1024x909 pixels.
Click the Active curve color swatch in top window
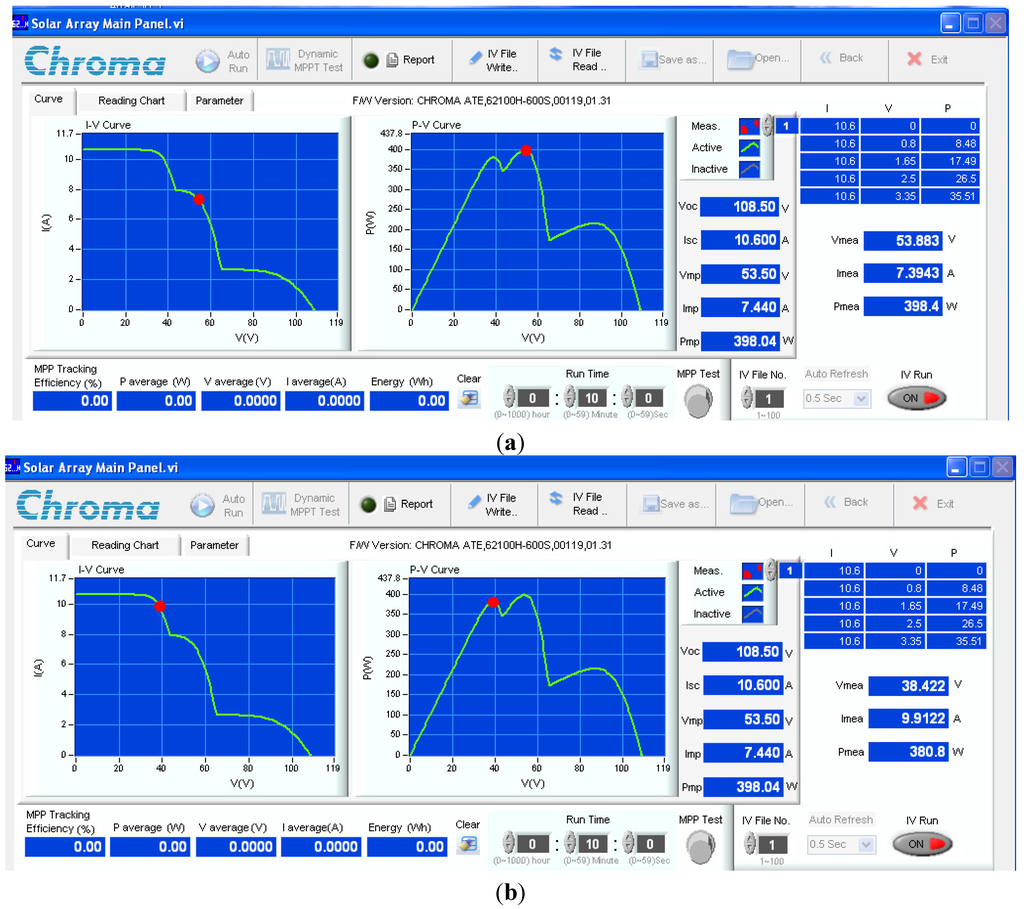coord(749,148)
